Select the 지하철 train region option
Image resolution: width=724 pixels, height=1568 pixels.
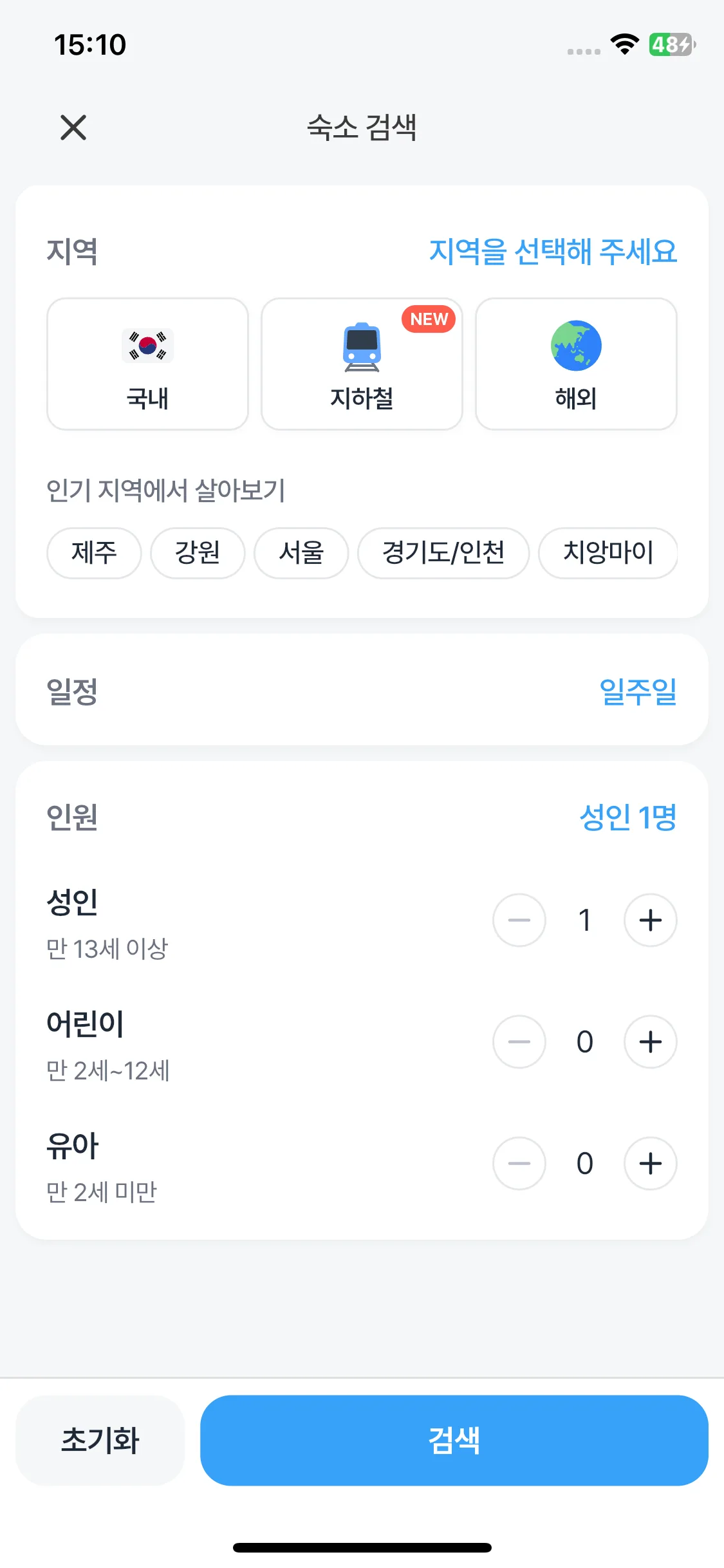coord(362,364)
